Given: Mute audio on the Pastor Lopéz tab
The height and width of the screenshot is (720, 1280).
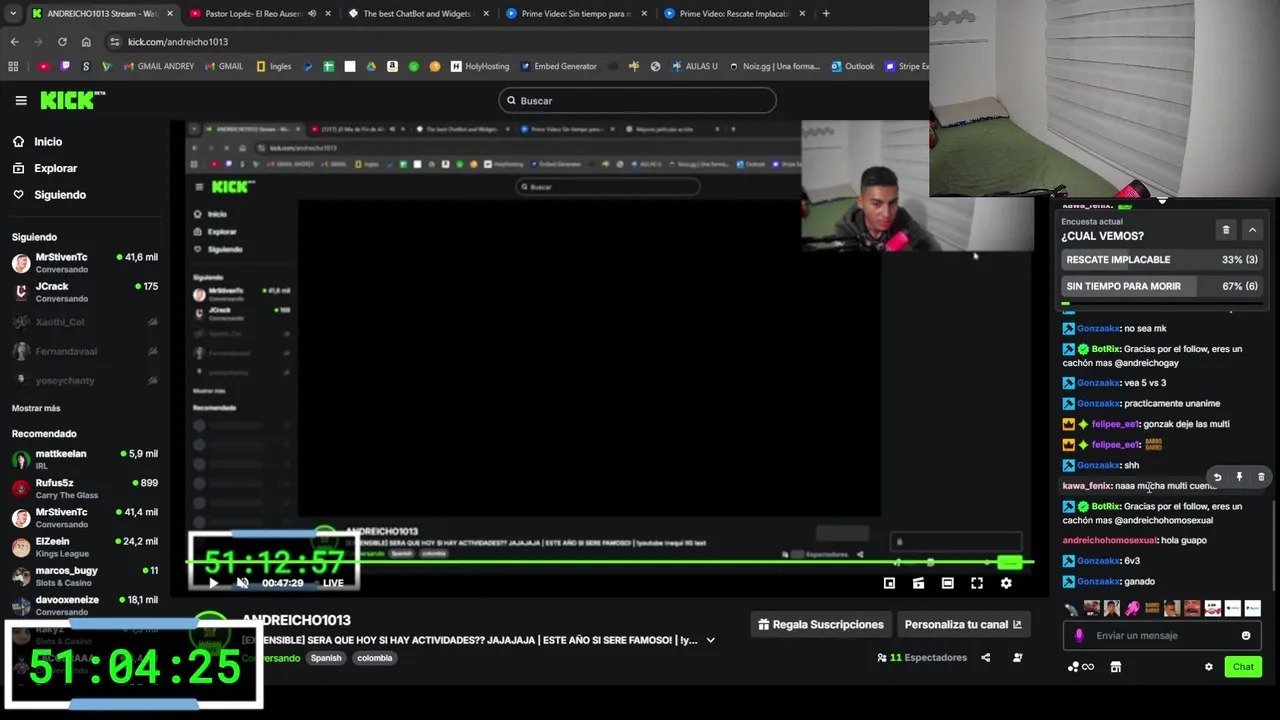Looking at the screenshot, I should coord(312,14).
